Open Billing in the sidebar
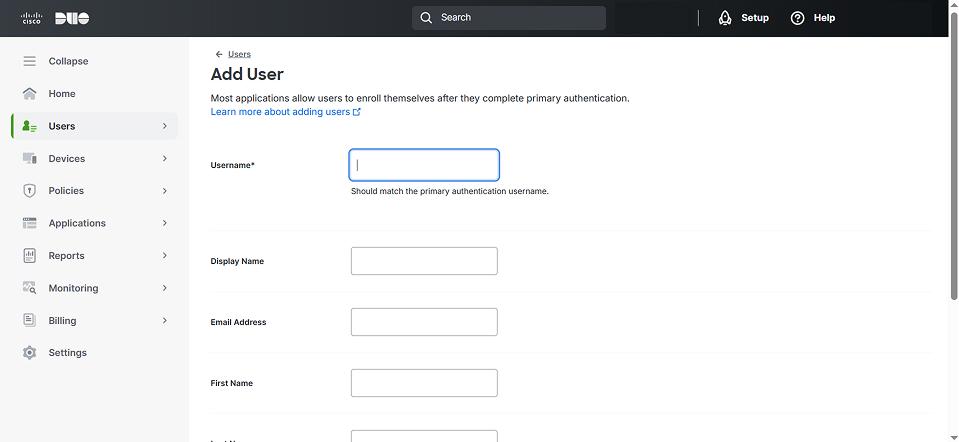The image size is (959, 442). coord(62,320)
